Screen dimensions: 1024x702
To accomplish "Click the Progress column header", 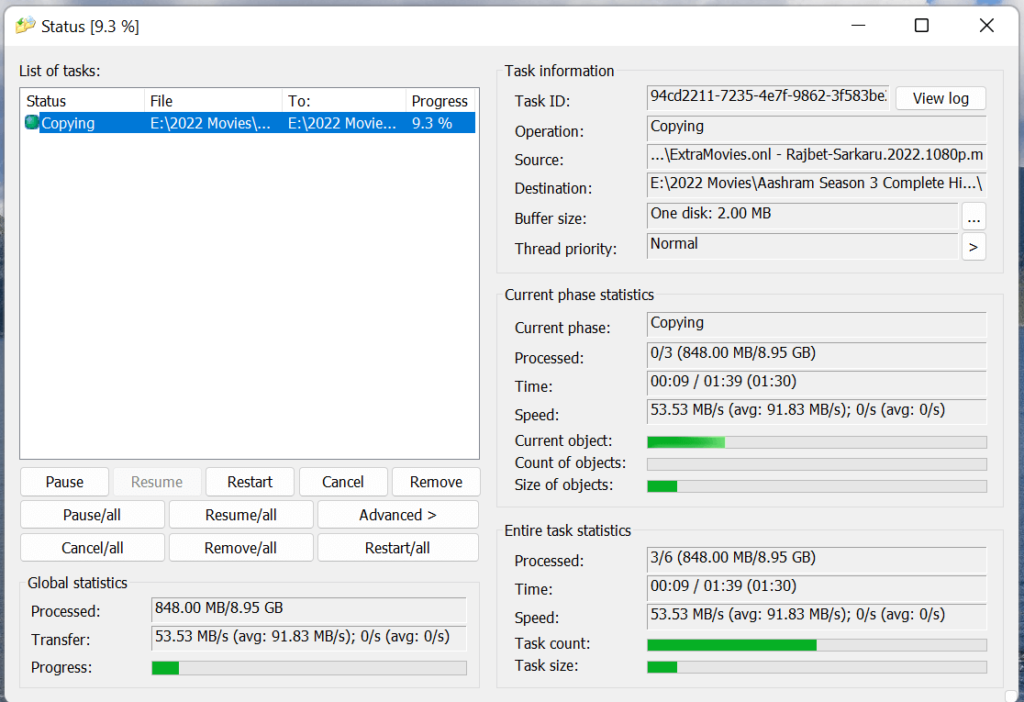I will [441, 101].
